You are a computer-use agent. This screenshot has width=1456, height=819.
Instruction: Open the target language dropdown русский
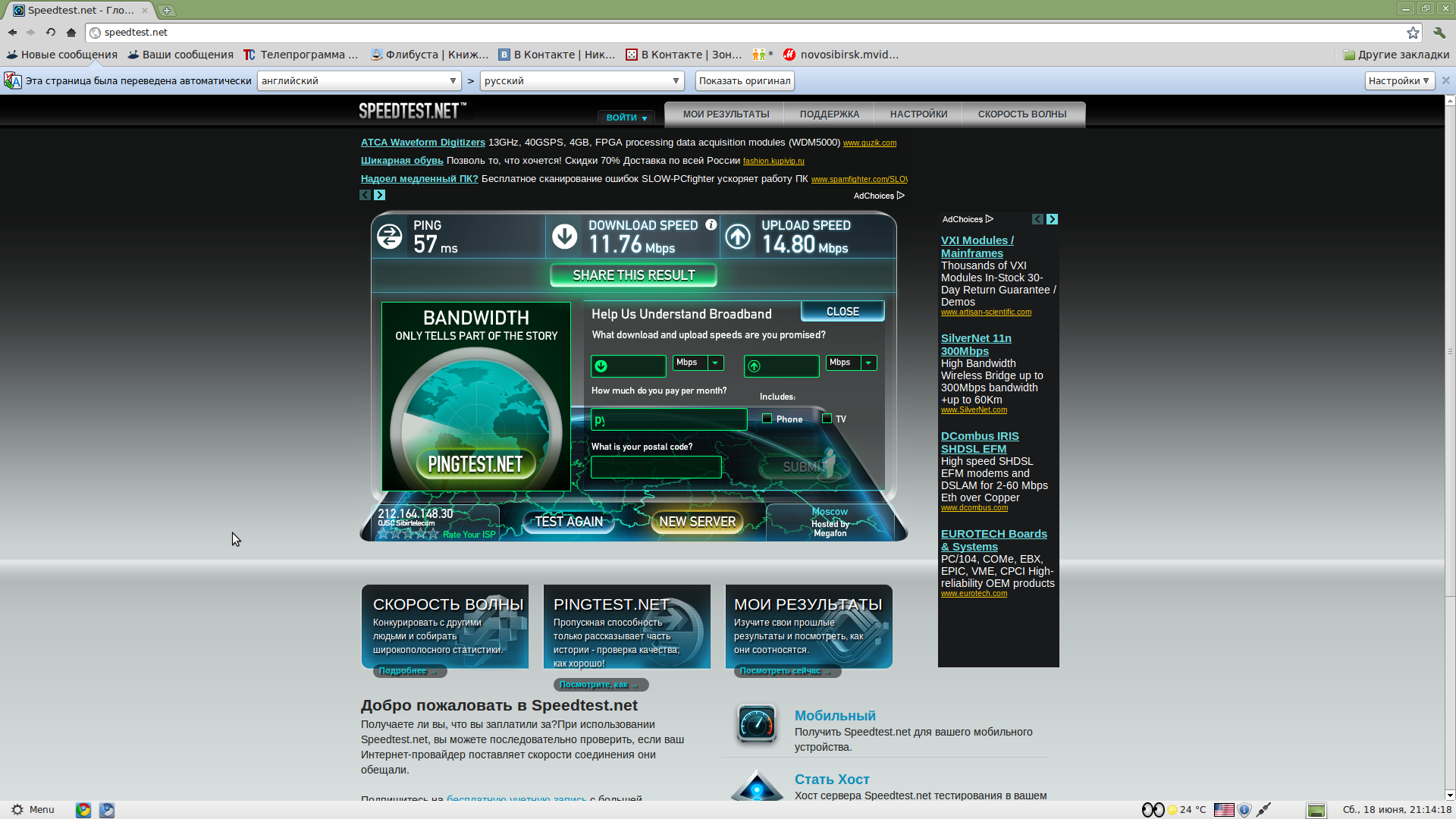tap(582, 81)
